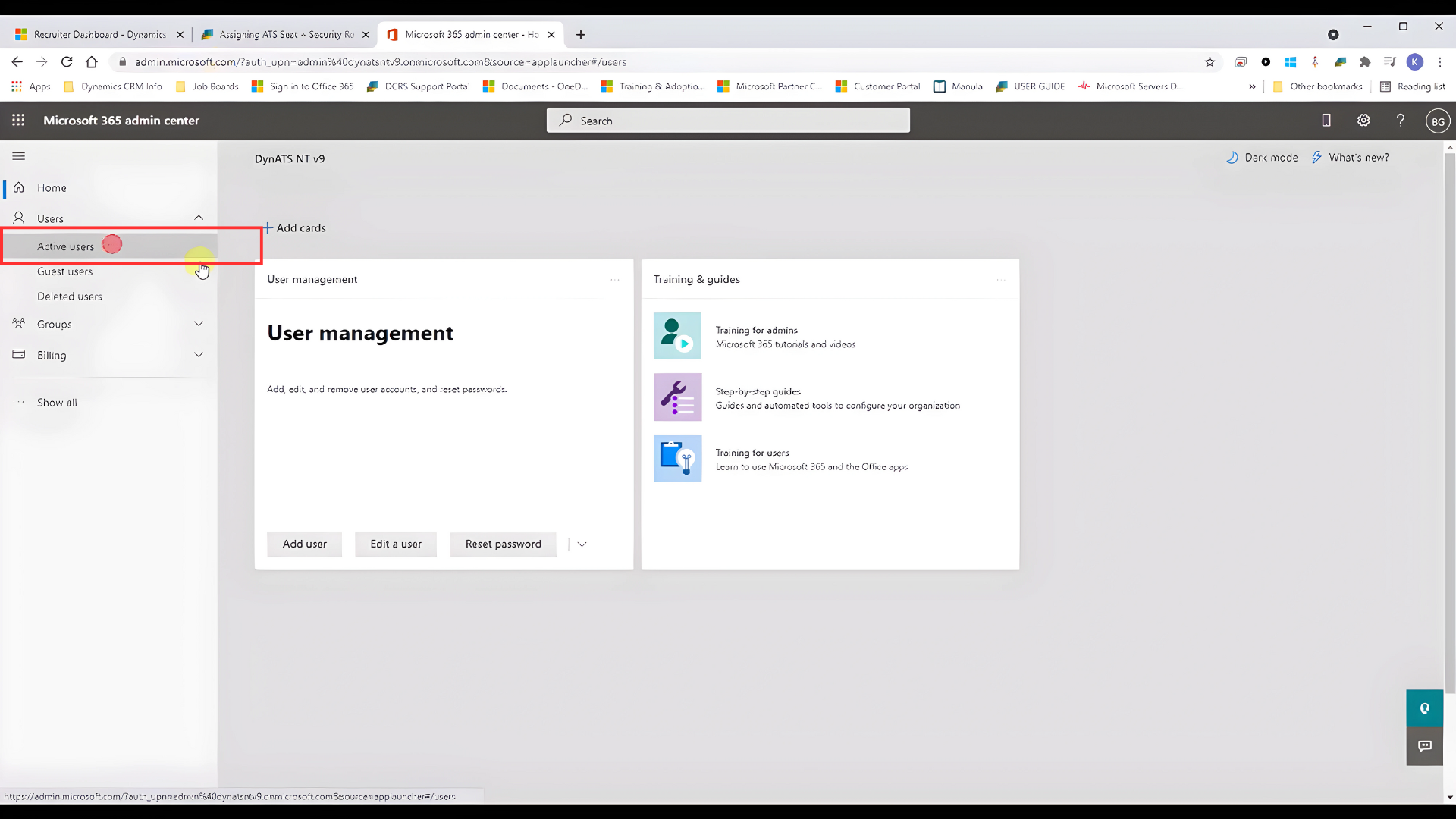Open Training for admins icon
Screen dimensions: 1456x819
(x=677, y=336)
